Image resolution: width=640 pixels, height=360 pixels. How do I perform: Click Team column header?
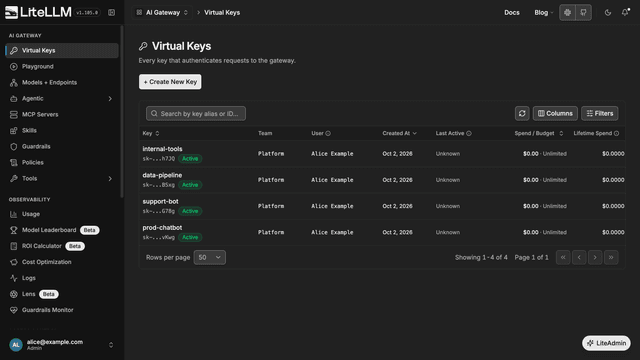pos(265,133)
